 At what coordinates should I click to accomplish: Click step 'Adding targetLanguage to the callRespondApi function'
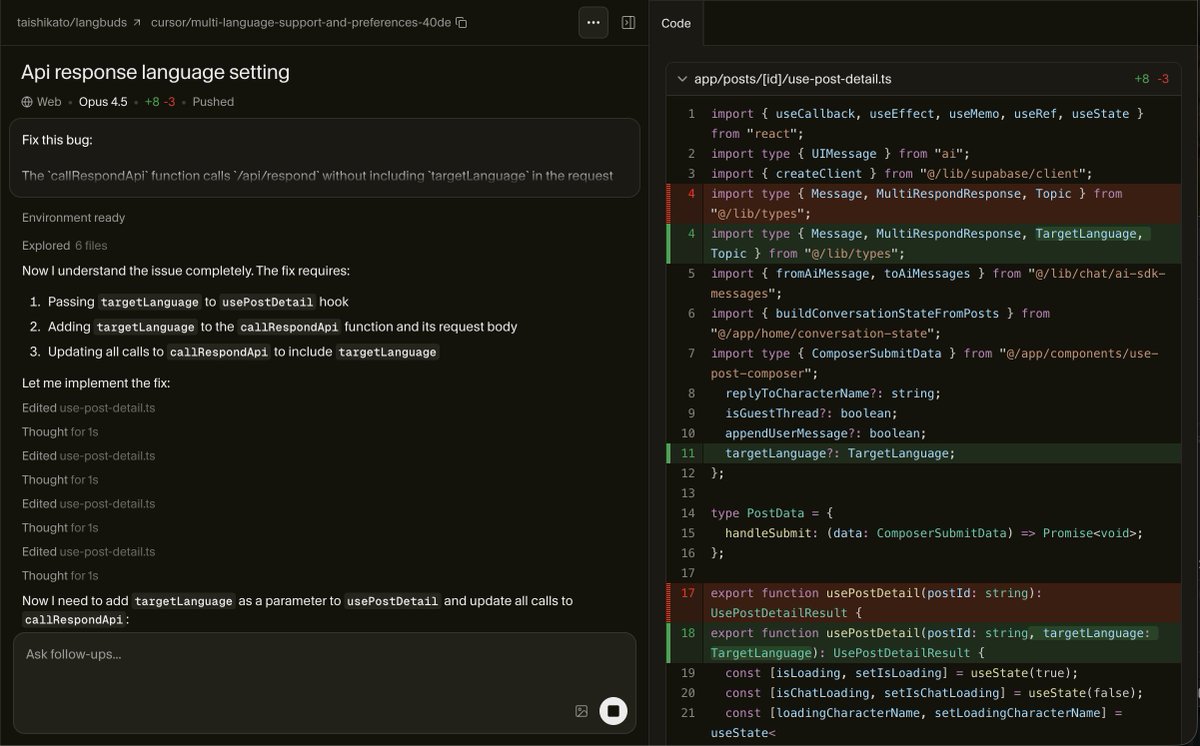(282, 327)
